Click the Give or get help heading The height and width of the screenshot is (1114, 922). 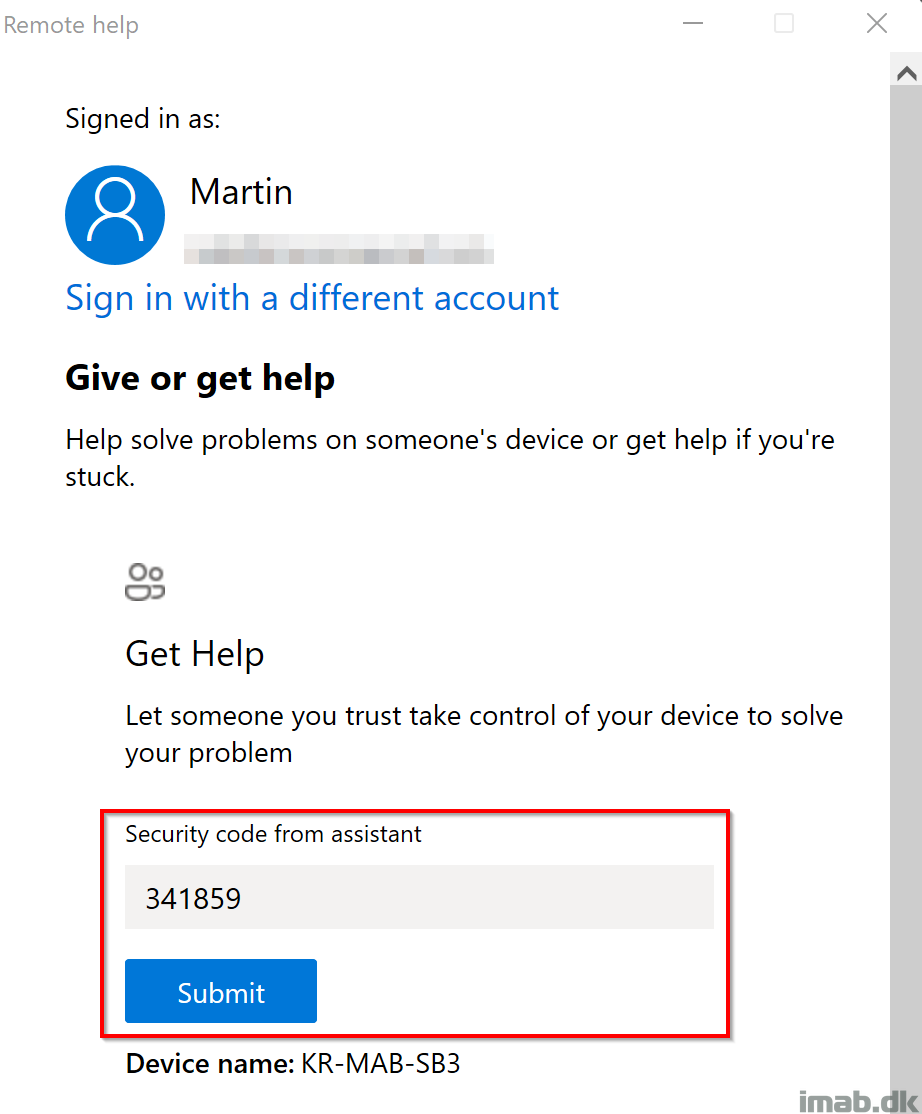click(200, 378)
